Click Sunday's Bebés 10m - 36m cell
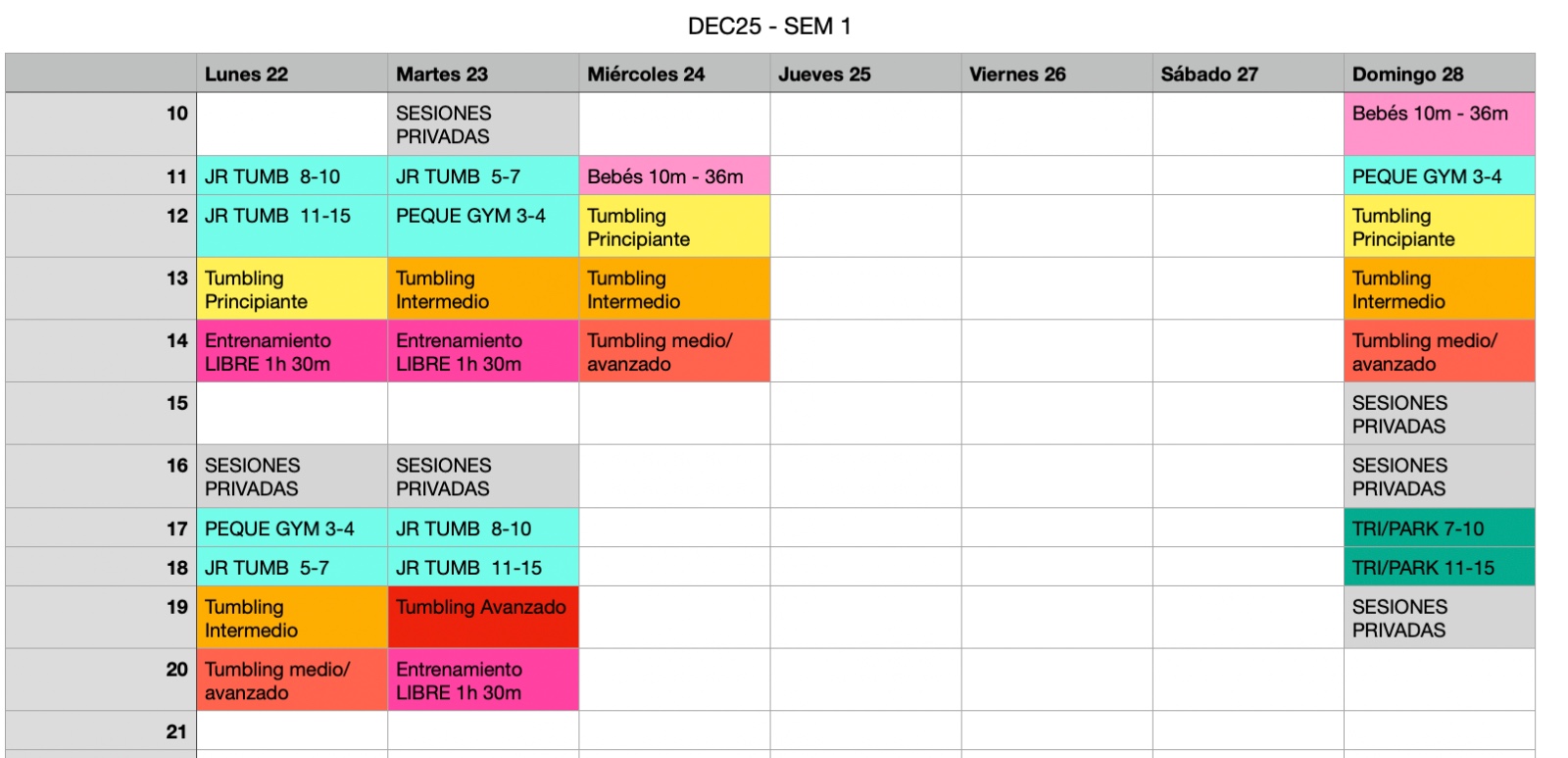 click(x=1438, y=124)
